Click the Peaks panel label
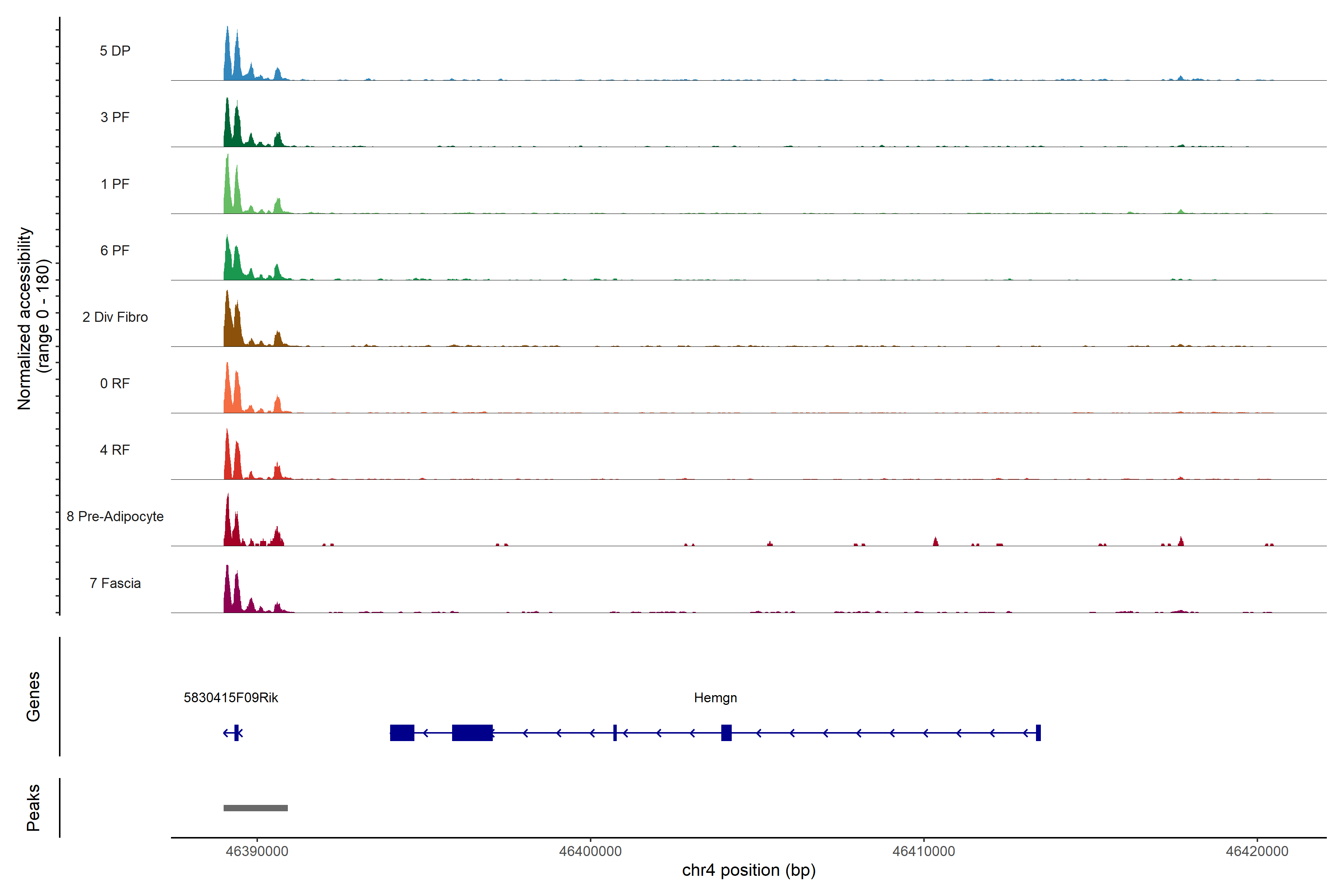This screenshot has width=1344, height=896. [33, 808]
